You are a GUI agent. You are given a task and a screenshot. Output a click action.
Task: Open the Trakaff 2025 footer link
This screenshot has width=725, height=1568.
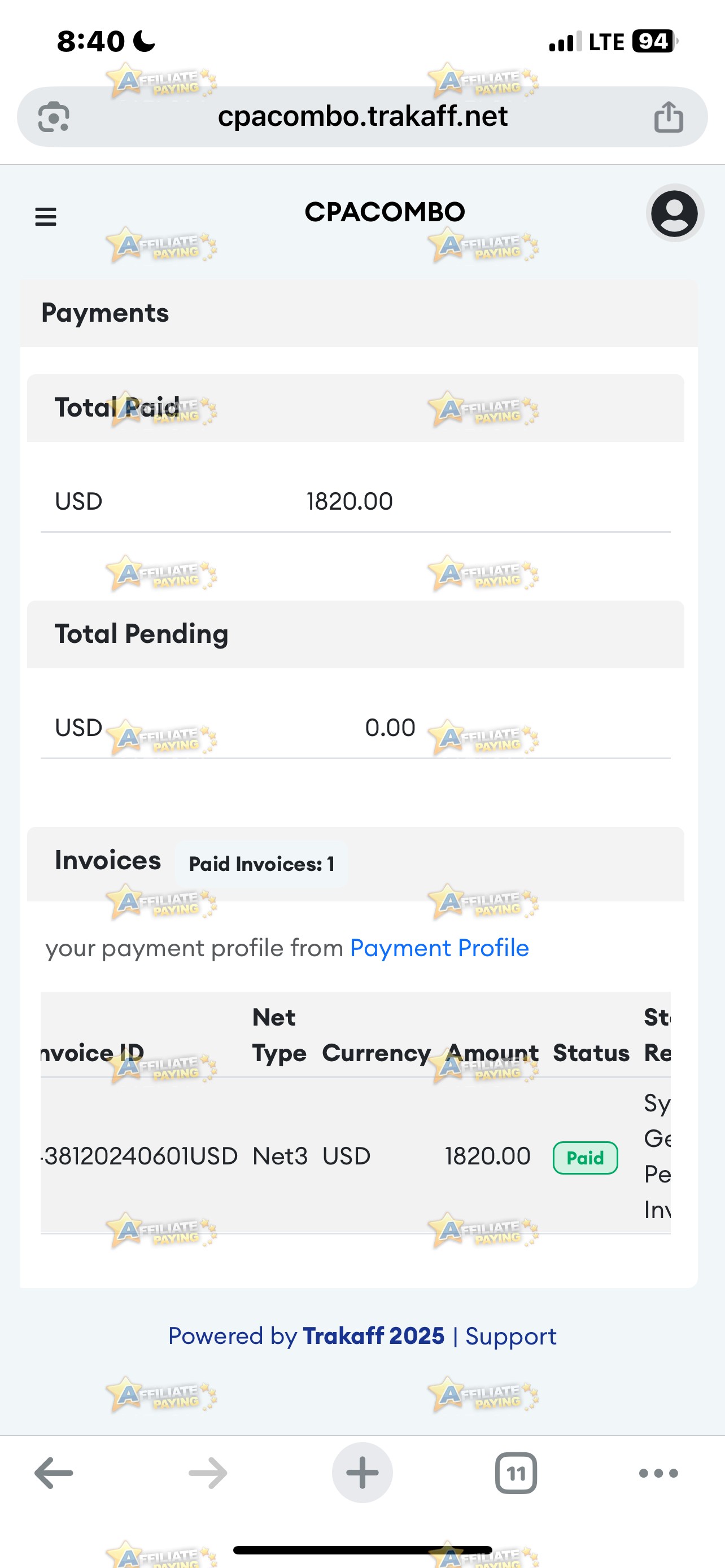(374, 1335)
